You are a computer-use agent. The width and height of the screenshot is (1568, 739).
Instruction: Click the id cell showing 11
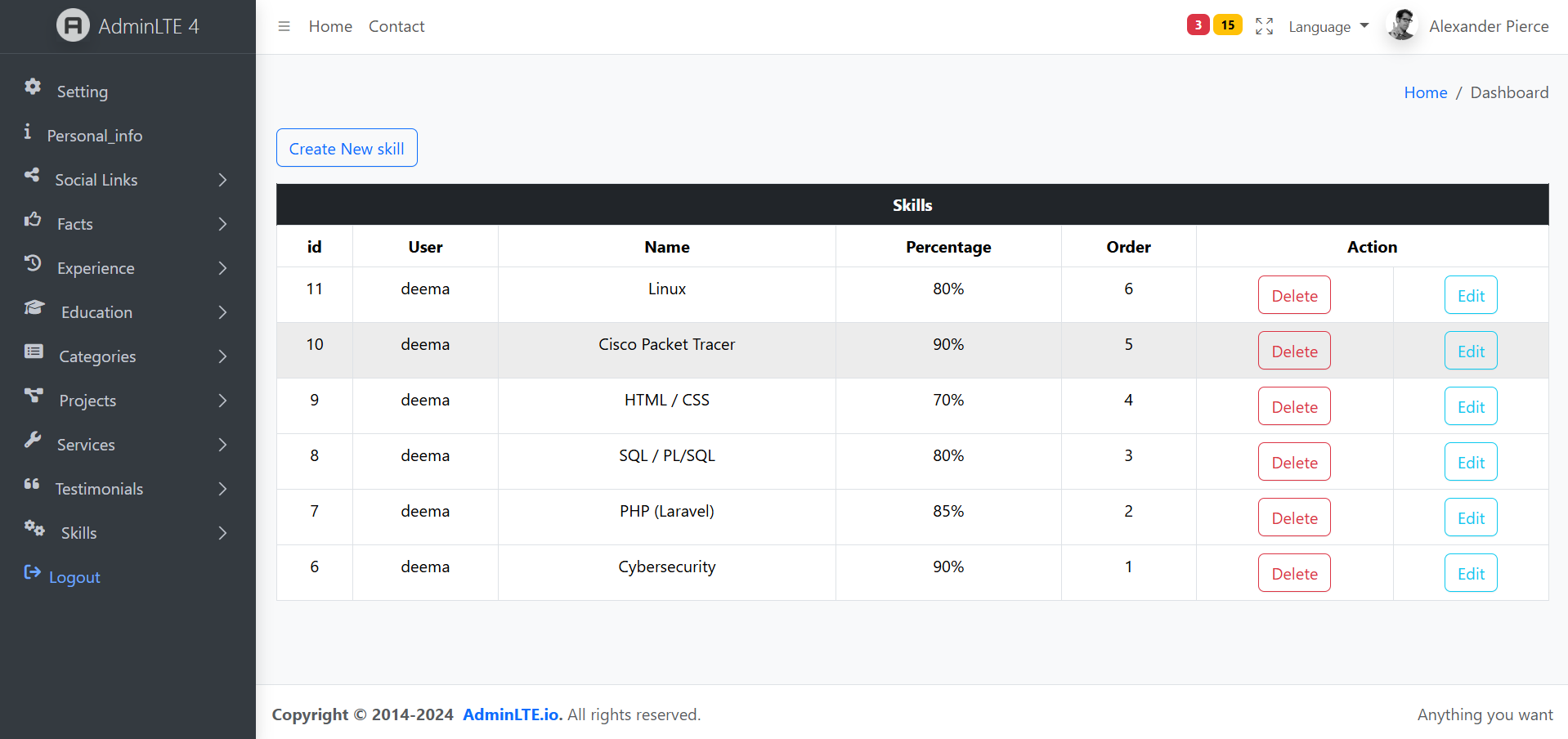pos(315,295)
